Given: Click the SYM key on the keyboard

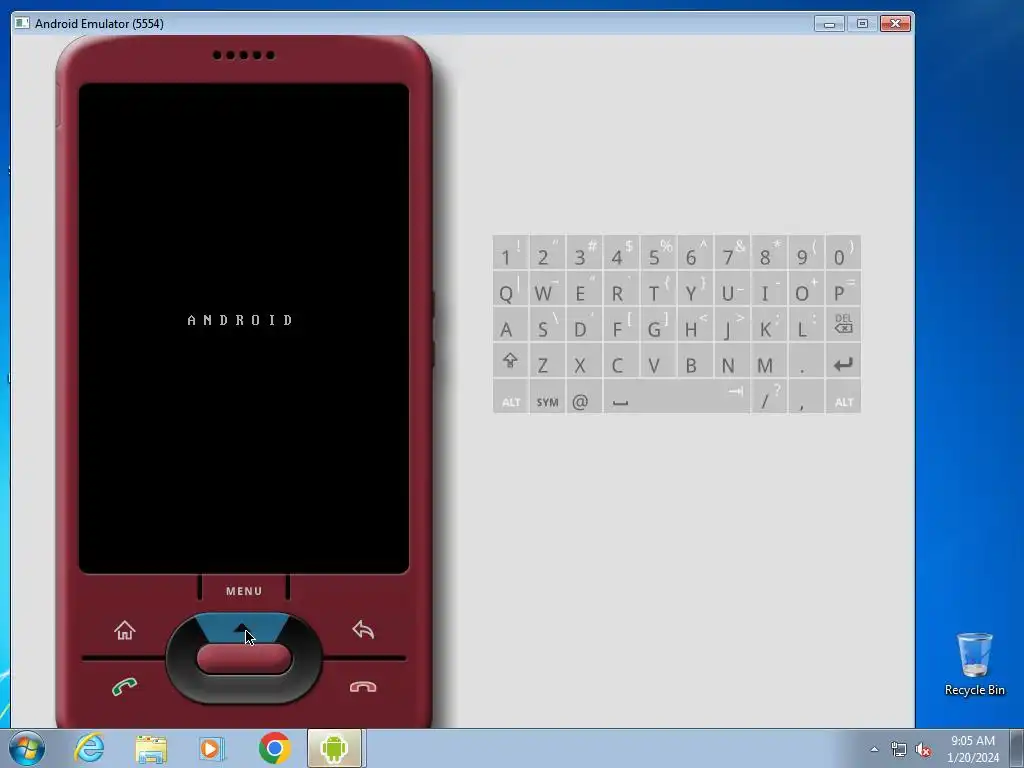Looking at the screenshot, I should click(547, 398).
